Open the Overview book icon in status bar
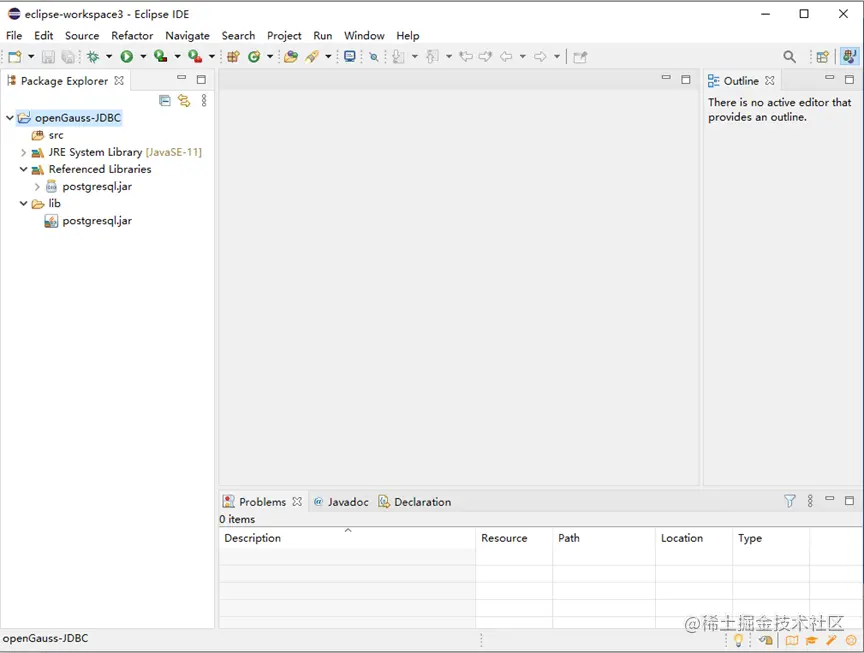The width and height of the screenshot is (864, 653). click(792, 640)
